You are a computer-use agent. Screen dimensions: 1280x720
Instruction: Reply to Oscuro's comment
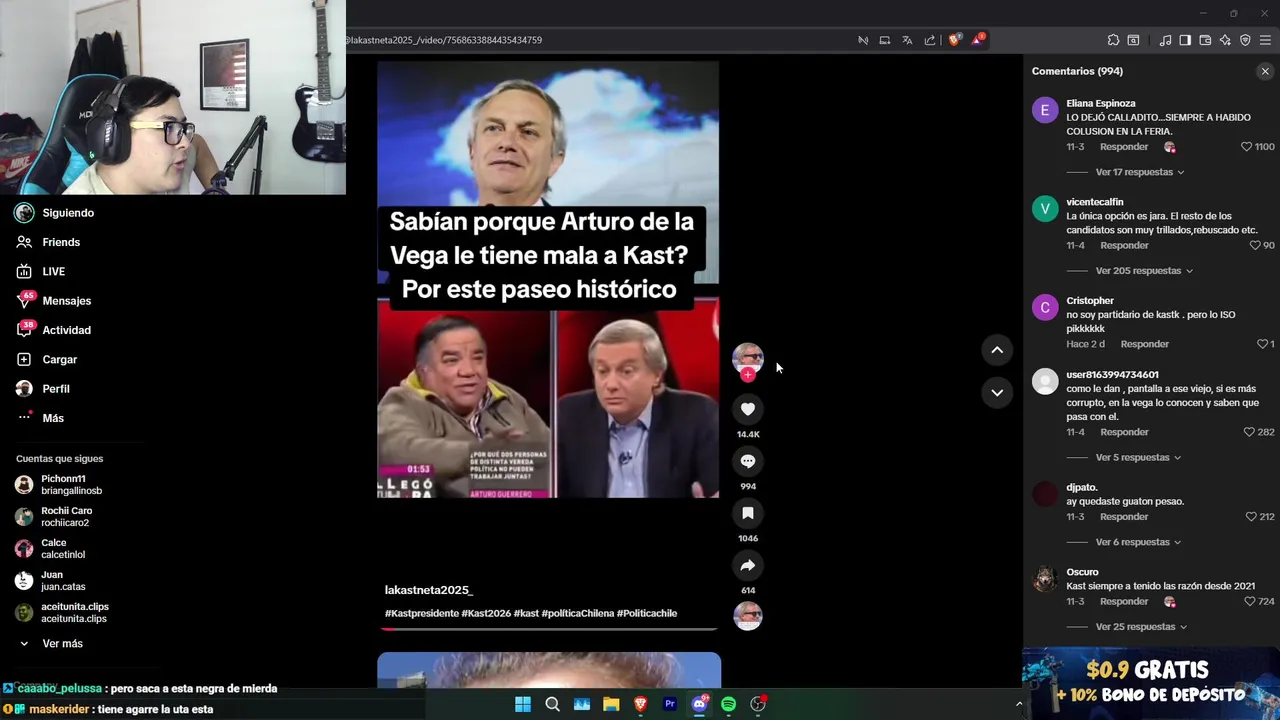1124,602
